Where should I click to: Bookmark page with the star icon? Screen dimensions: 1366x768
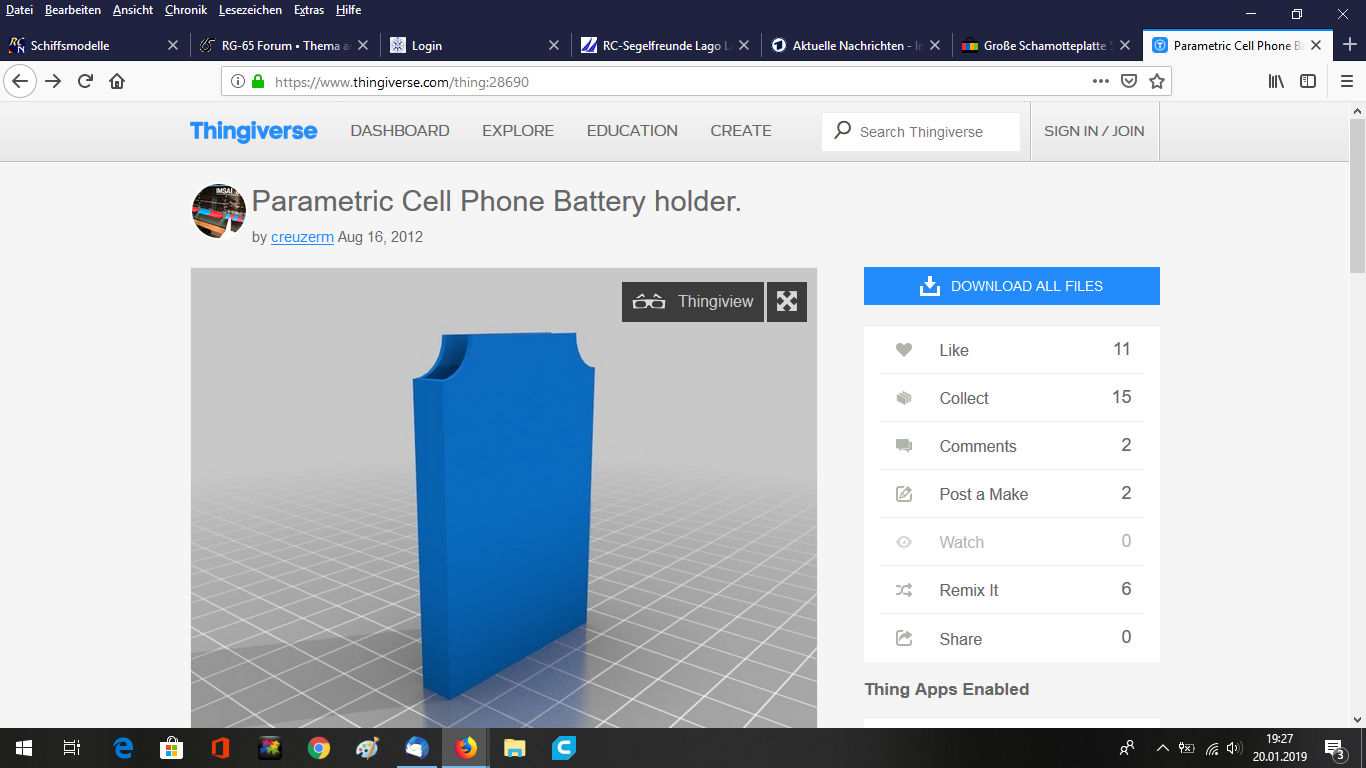point(1157,82)
